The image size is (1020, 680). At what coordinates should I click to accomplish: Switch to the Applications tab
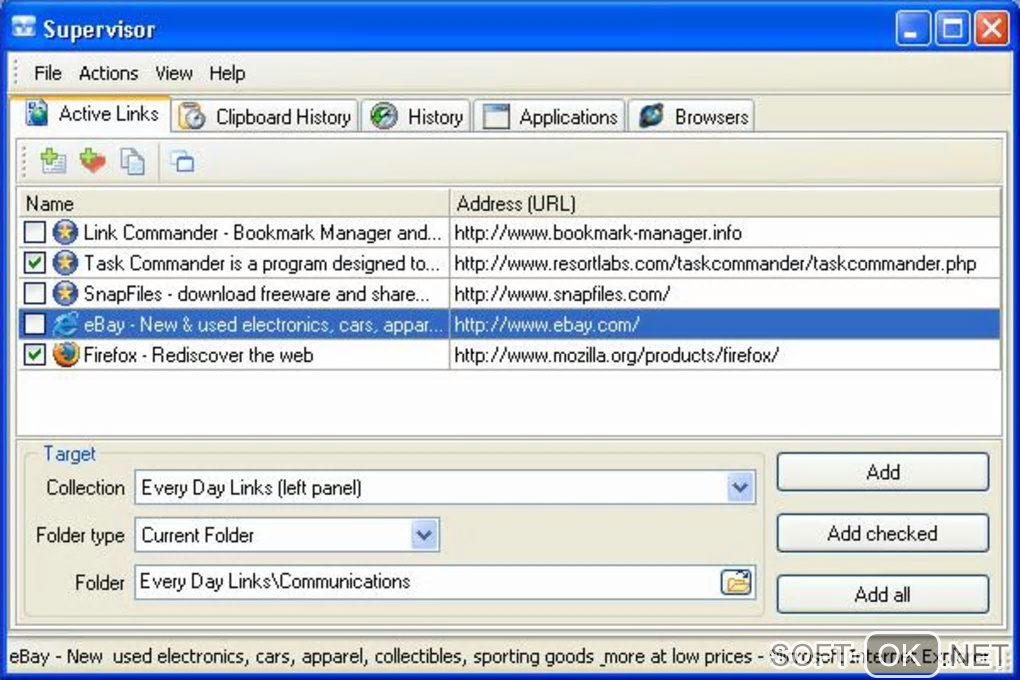coord(549,117)
